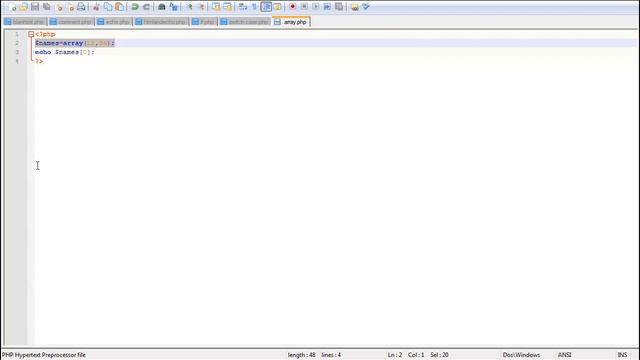Screen dimensions: 640x360
Task: Click 'lines : 4' in the status bar
Action: pos(331,355)
